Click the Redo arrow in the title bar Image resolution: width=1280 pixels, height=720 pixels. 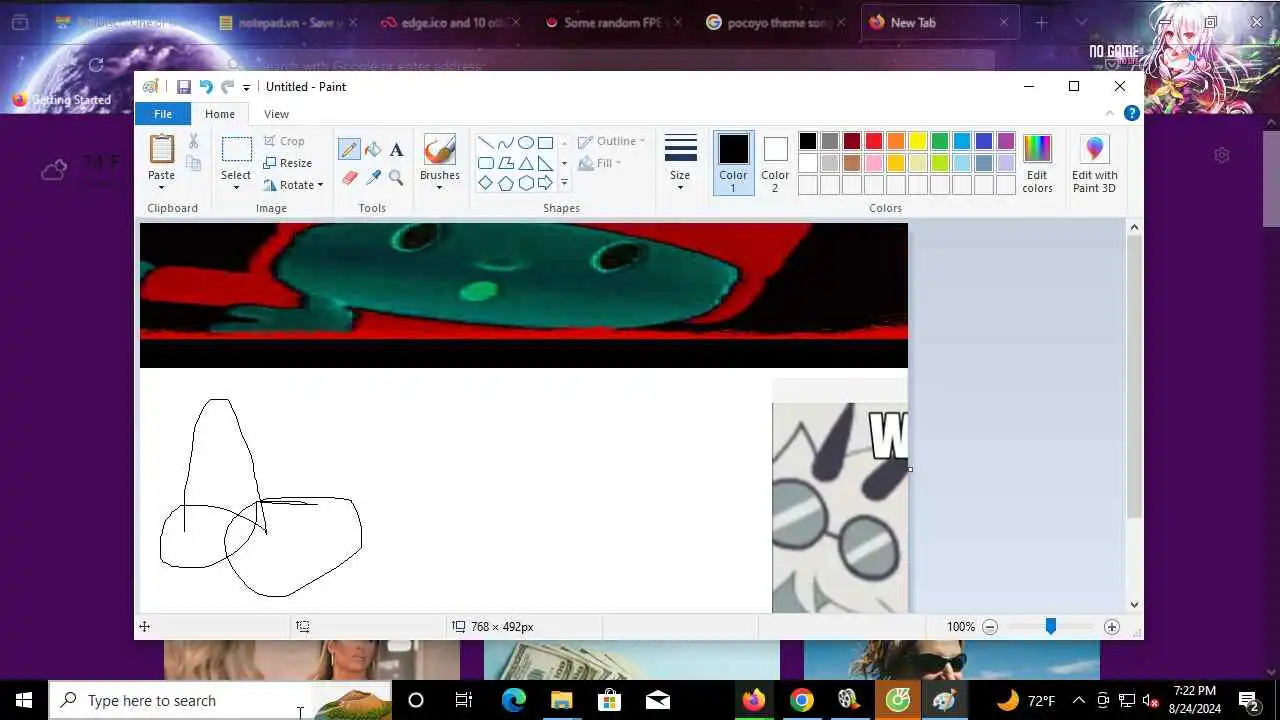pos(227,87)
